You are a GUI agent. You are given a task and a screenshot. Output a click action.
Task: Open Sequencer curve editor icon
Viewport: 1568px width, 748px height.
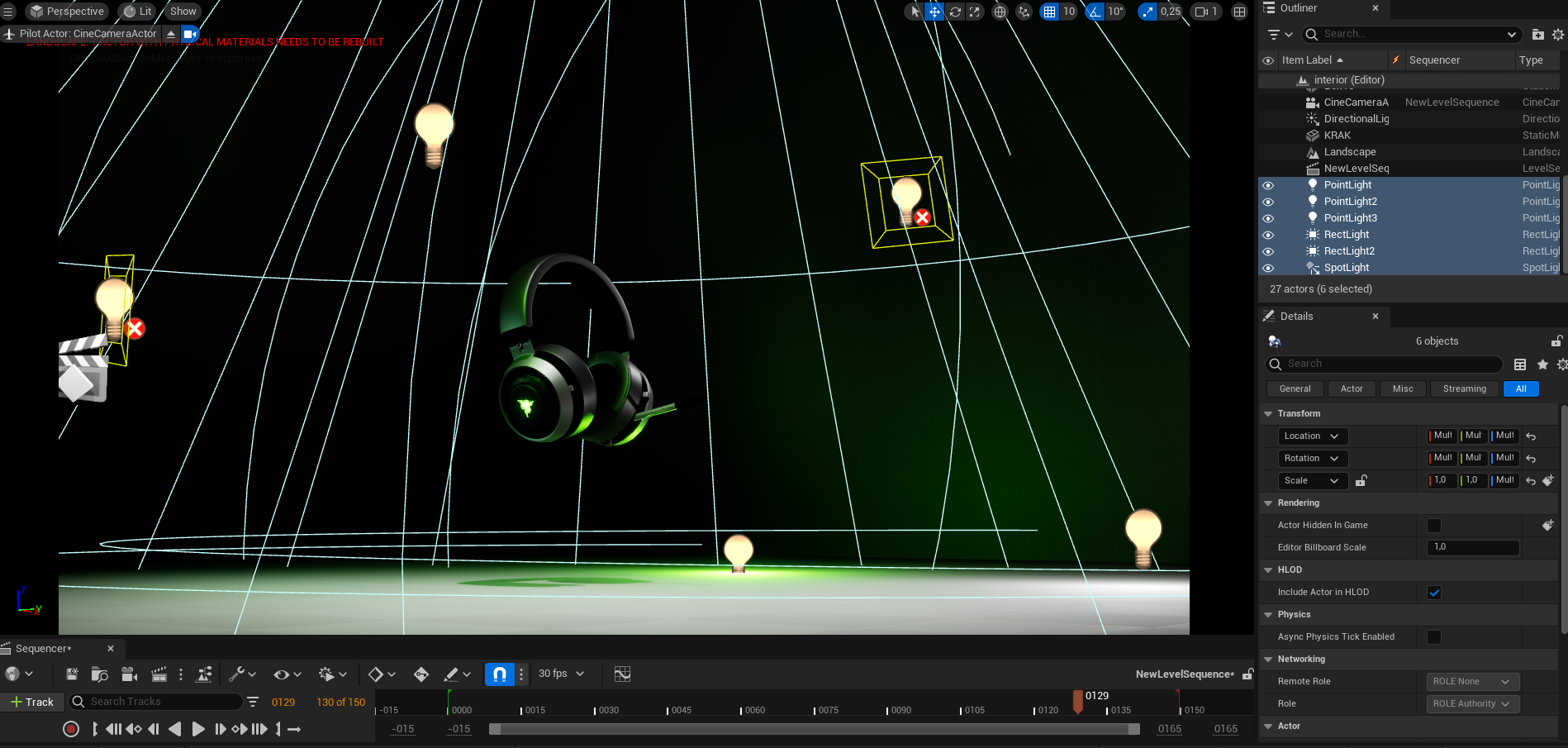623,674
